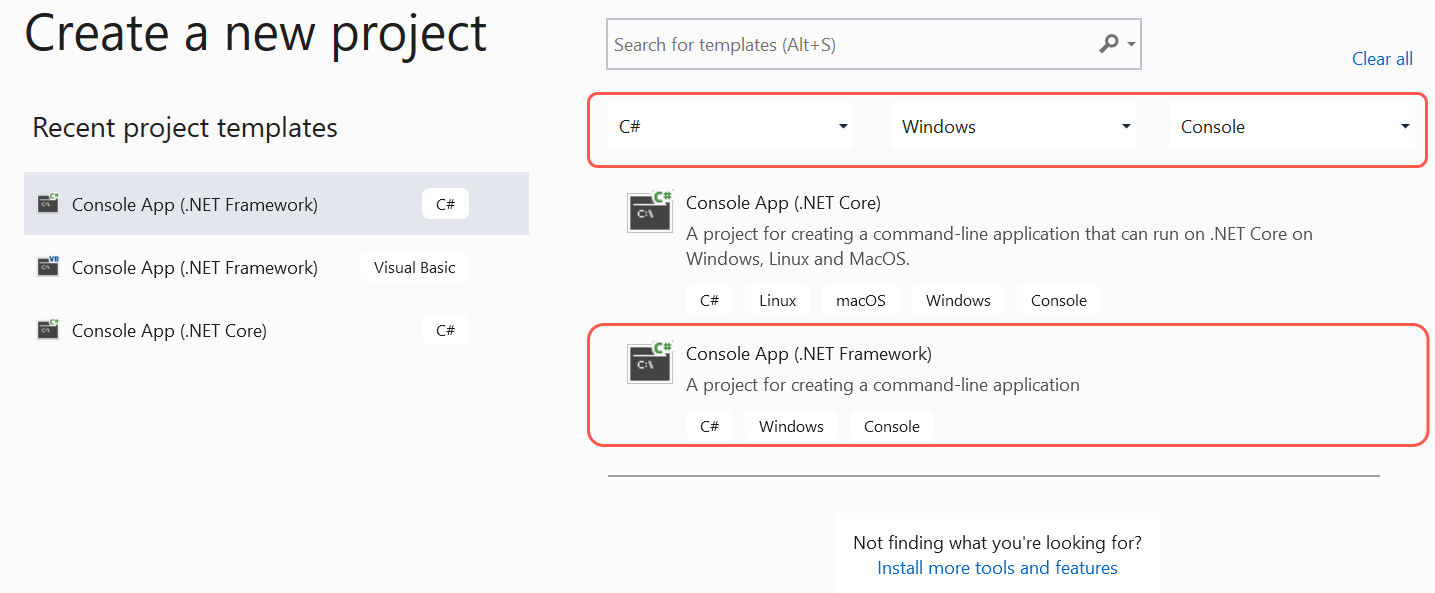The width and height of the screenshot is (1435, 593).
Task: Click the Clear all link
Action: [1382, 59]
